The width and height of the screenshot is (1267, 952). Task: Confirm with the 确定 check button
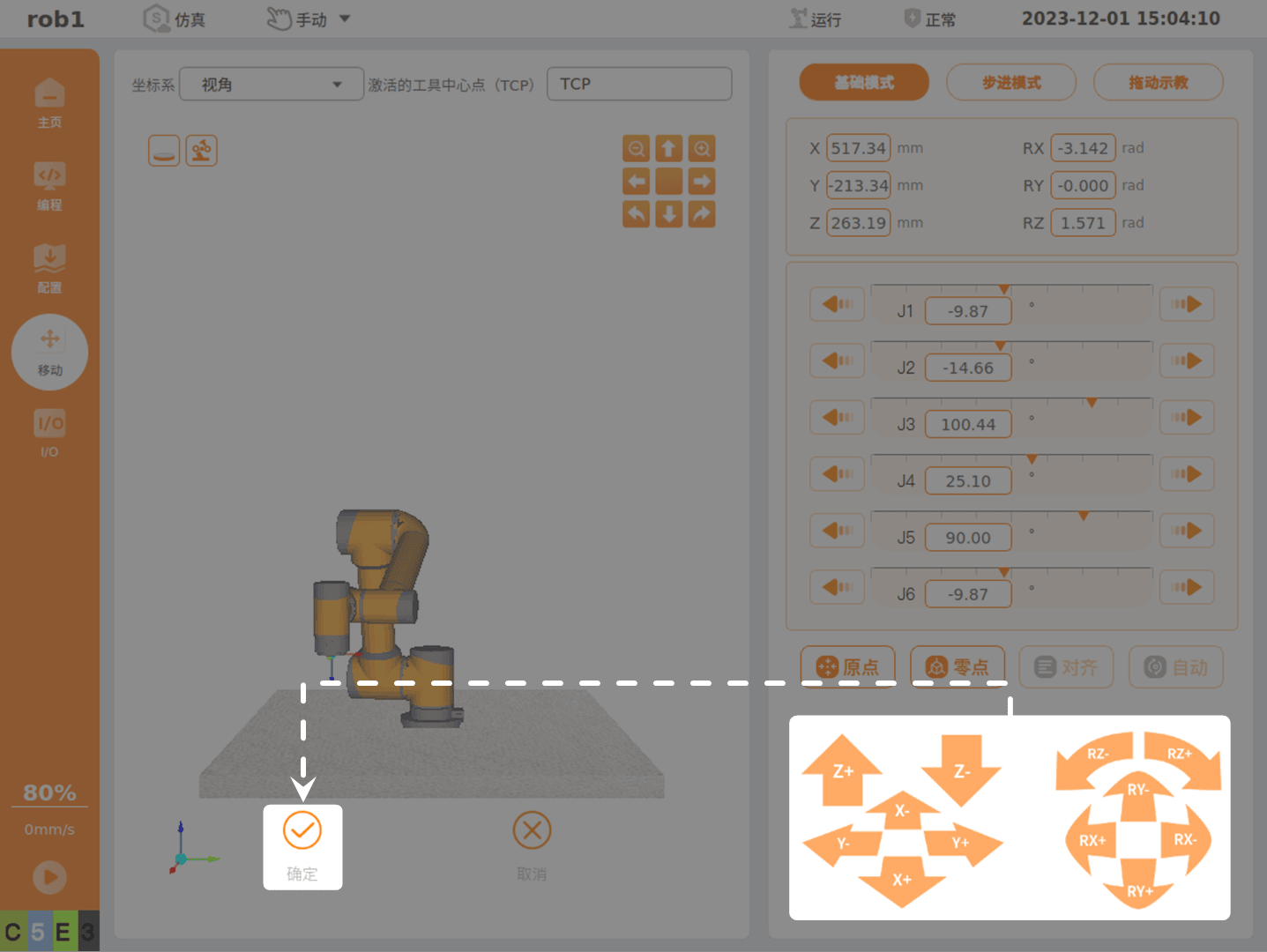point(302,847)
